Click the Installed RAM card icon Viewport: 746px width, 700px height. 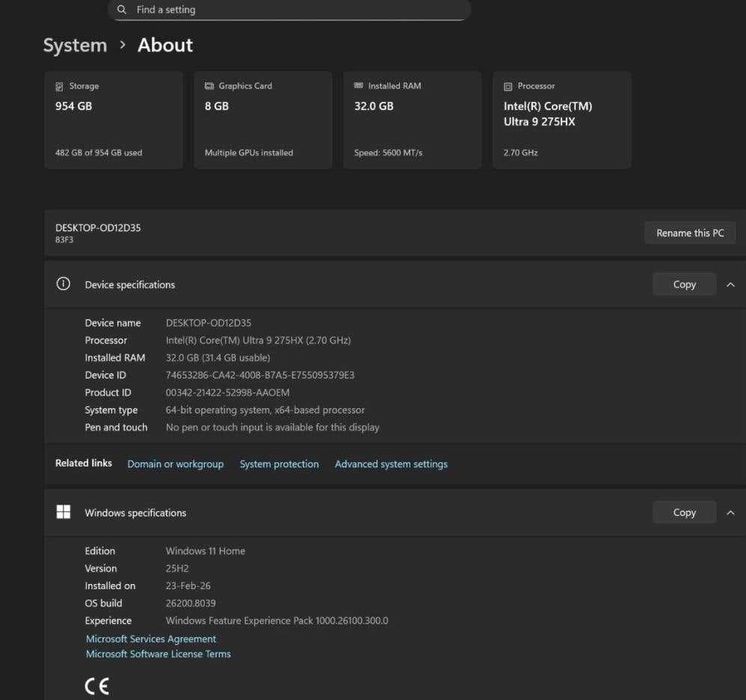click(x=359, y=86)
